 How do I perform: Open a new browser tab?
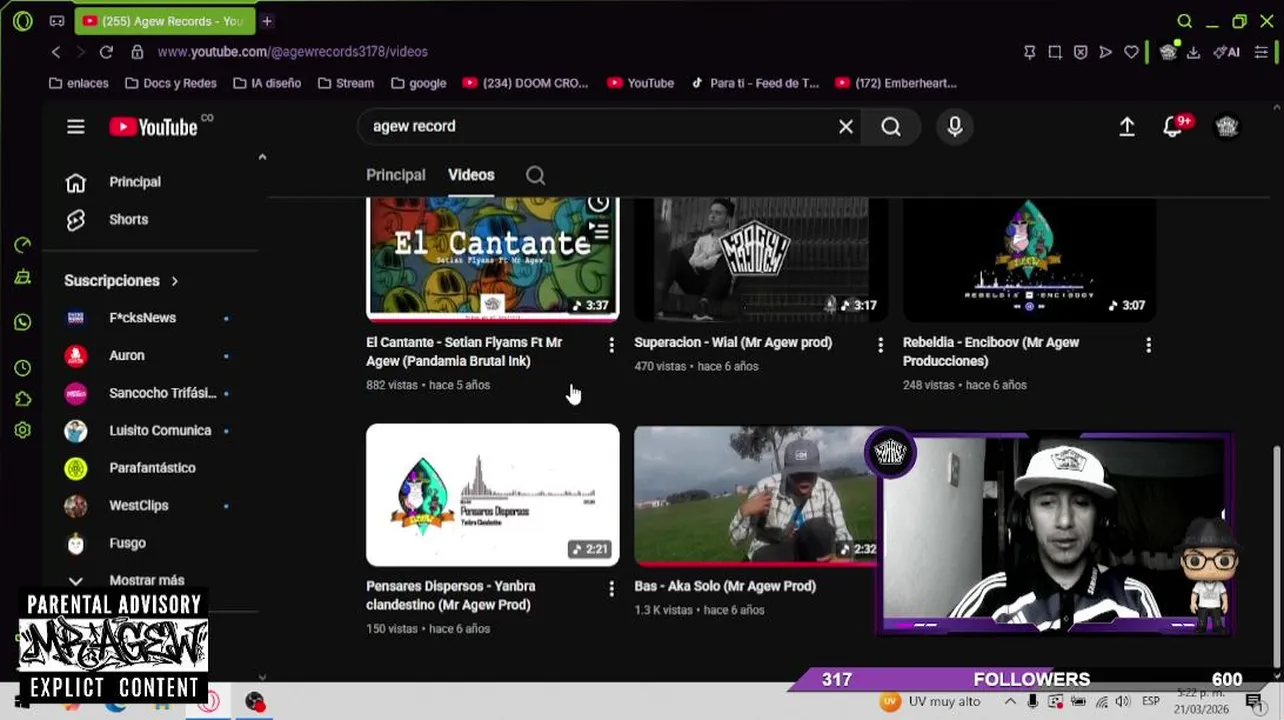267,21
